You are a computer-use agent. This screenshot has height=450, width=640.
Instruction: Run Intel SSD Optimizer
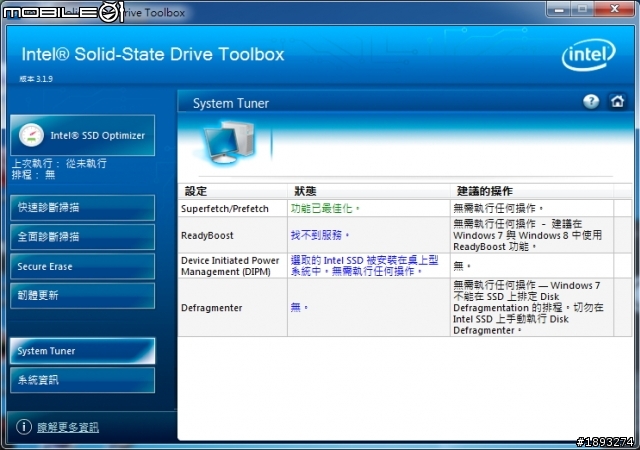coord(82,136)
